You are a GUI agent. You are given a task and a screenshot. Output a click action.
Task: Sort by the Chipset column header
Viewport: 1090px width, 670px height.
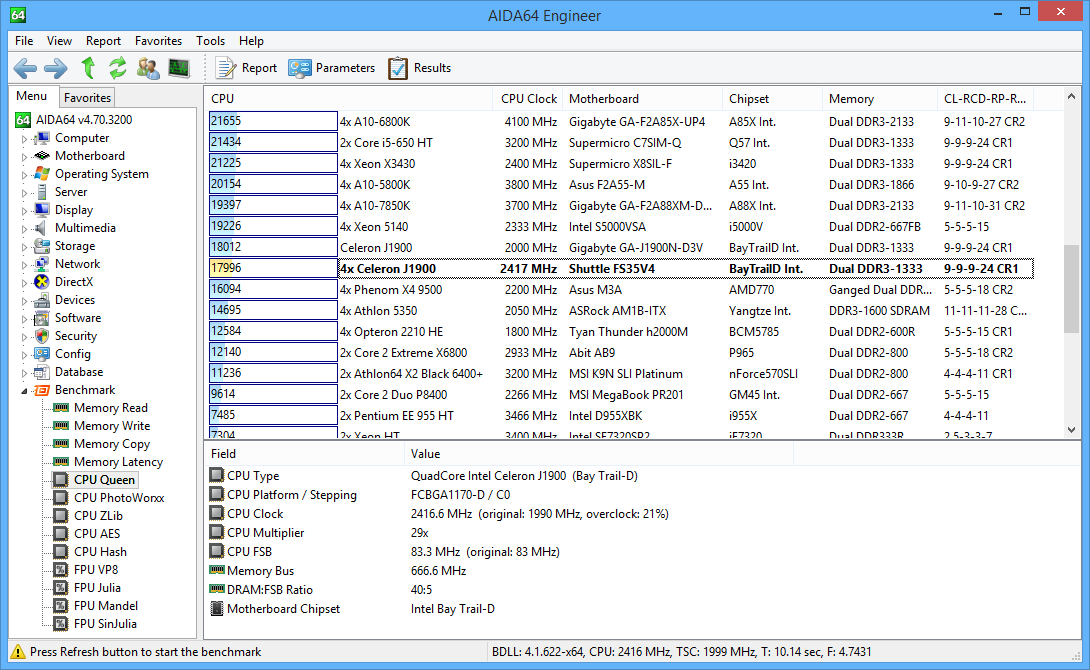pos(773,99)
